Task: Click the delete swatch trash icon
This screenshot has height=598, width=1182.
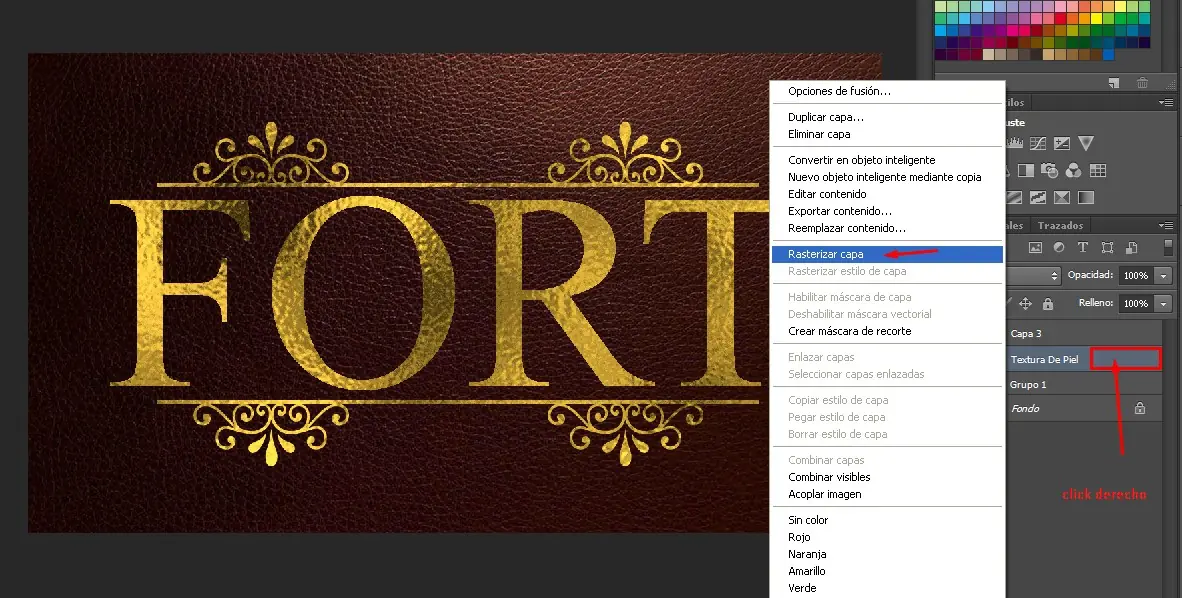Action: point(1143,83)
